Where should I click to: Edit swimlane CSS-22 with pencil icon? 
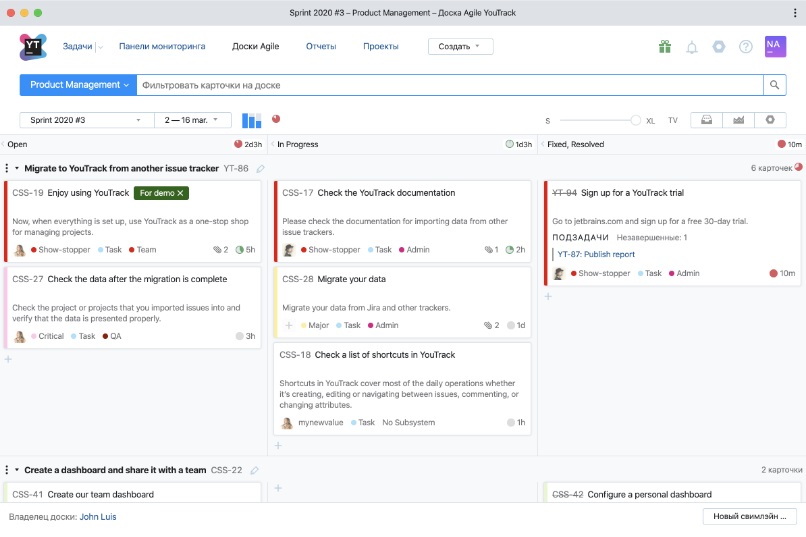pos(254,470)
